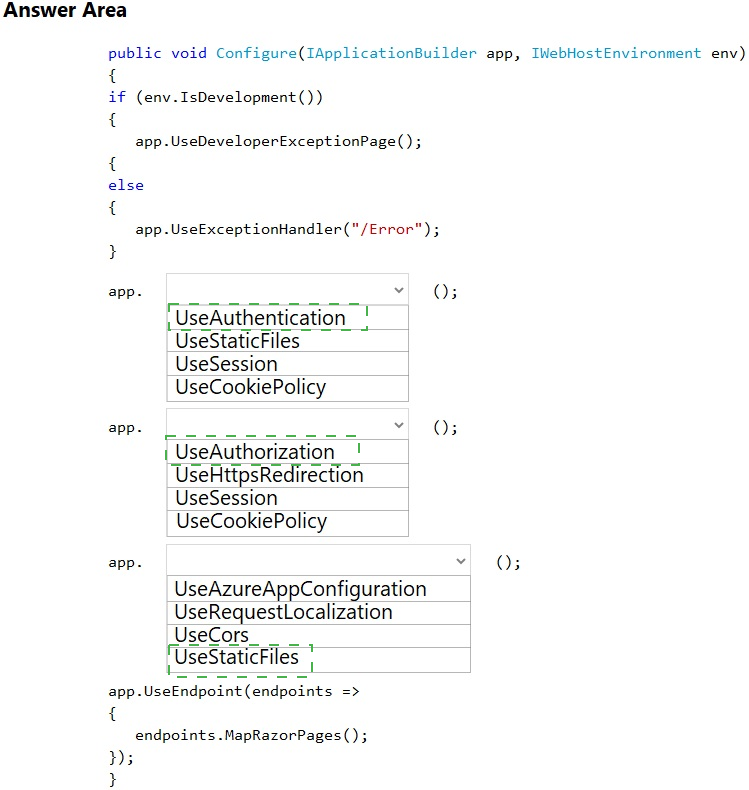
Task: Select the UseRequestLocalization option
Action: tap(283, 612)
